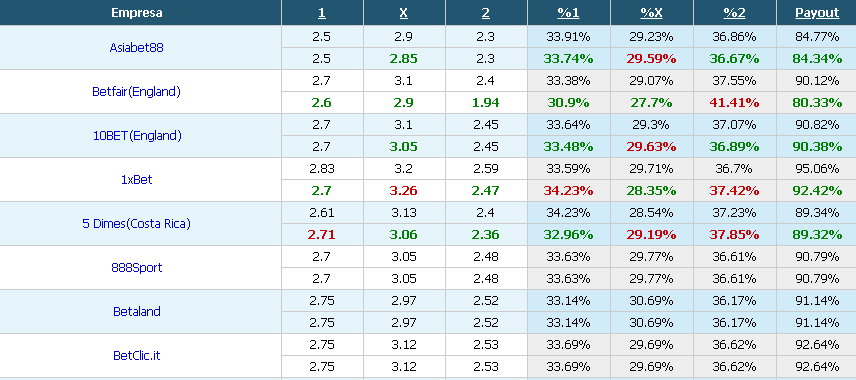Sort by the %X column header

651,13
